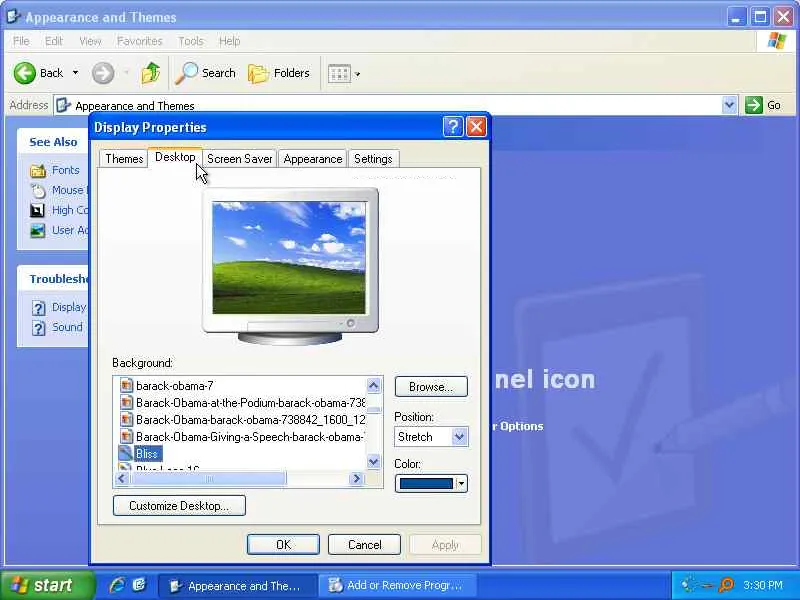Click the Sound troubleshooter help icon
800x600 pixels.
tap(38, 328)
